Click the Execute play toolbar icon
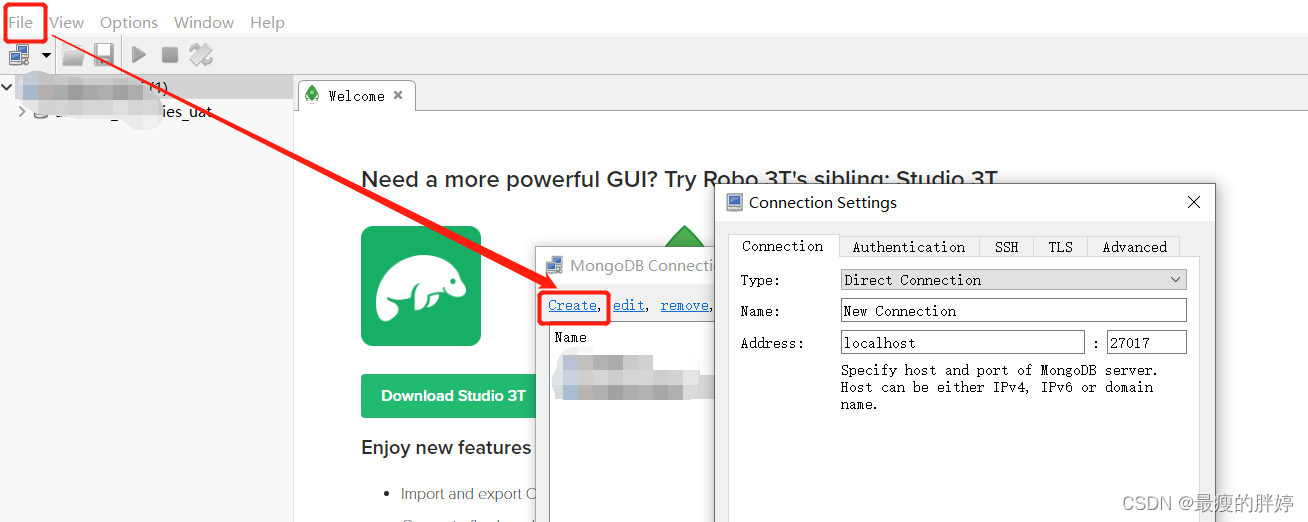 coord(139,55)
